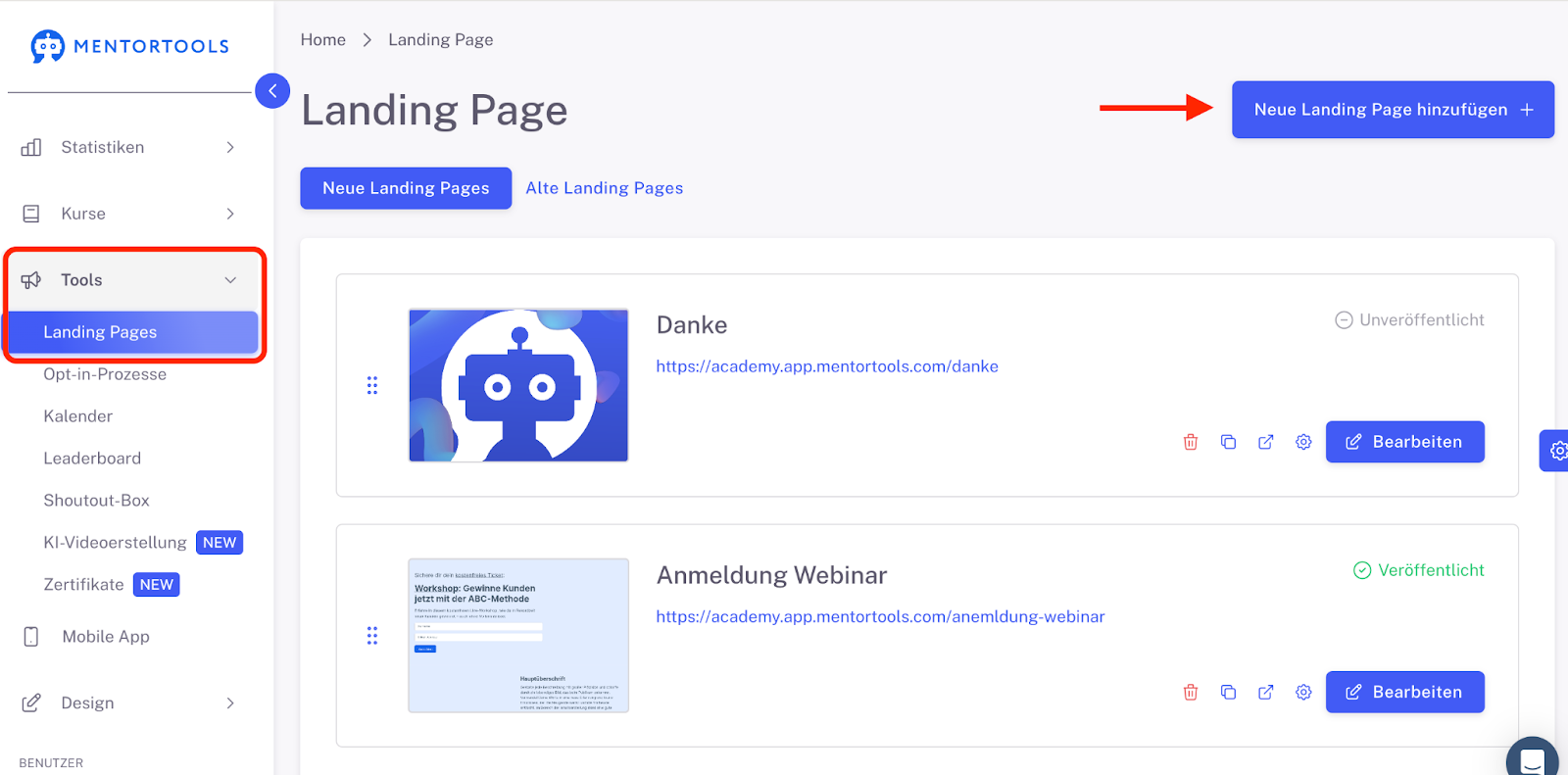Click Neue Landing Page hinzufügen button
Screen dimensions: 1568x775
point(1393,110)
